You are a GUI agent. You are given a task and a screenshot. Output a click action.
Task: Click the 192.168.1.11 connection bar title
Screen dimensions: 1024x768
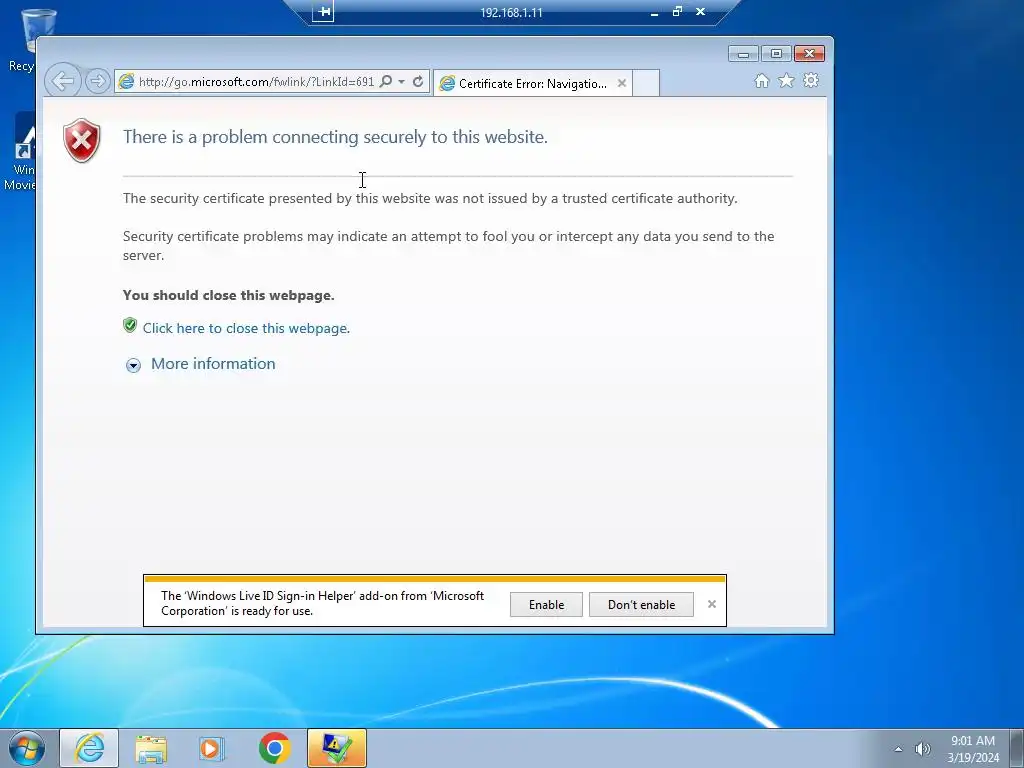511,12
